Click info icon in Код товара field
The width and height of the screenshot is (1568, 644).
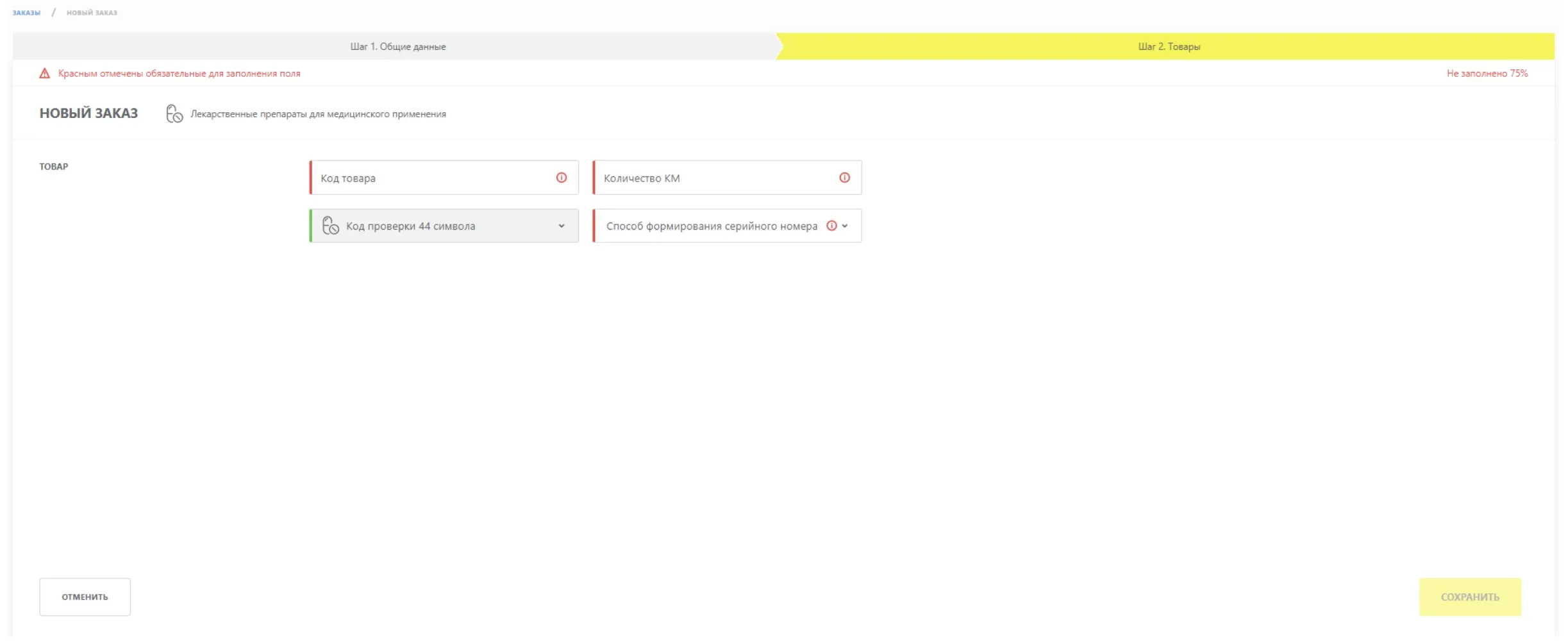pos(561,178)
